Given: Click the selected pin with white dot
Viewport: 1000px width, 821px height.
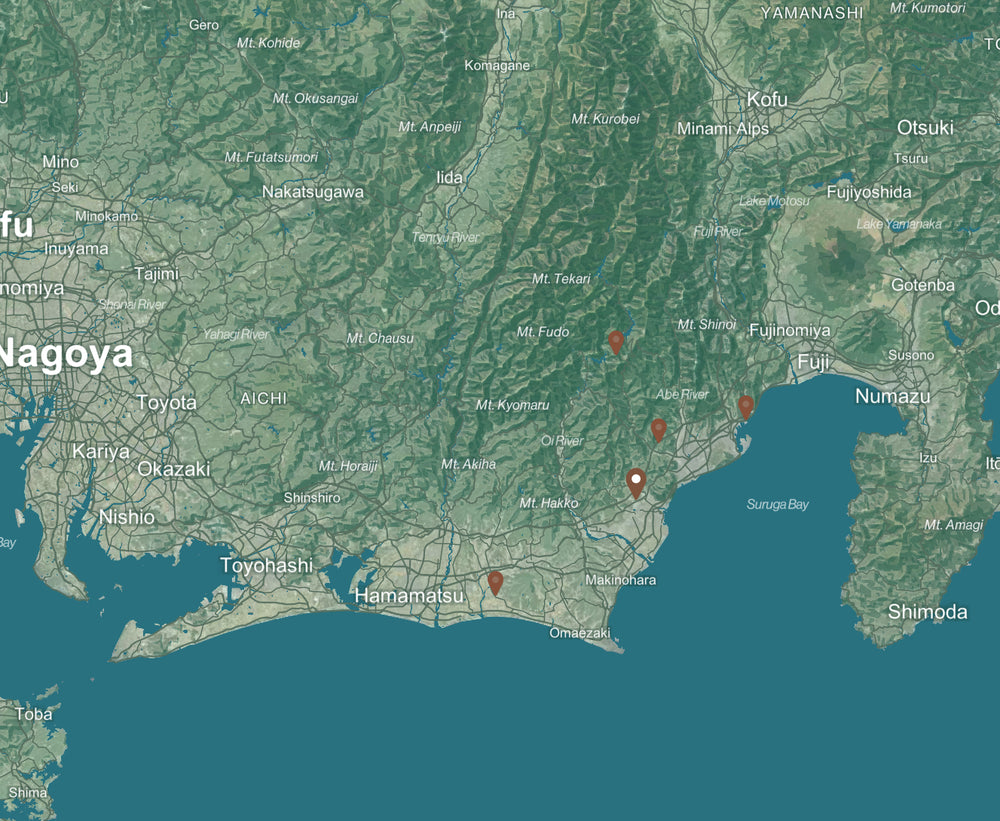Looking at the screenshot, I should [x=636, y=482].
